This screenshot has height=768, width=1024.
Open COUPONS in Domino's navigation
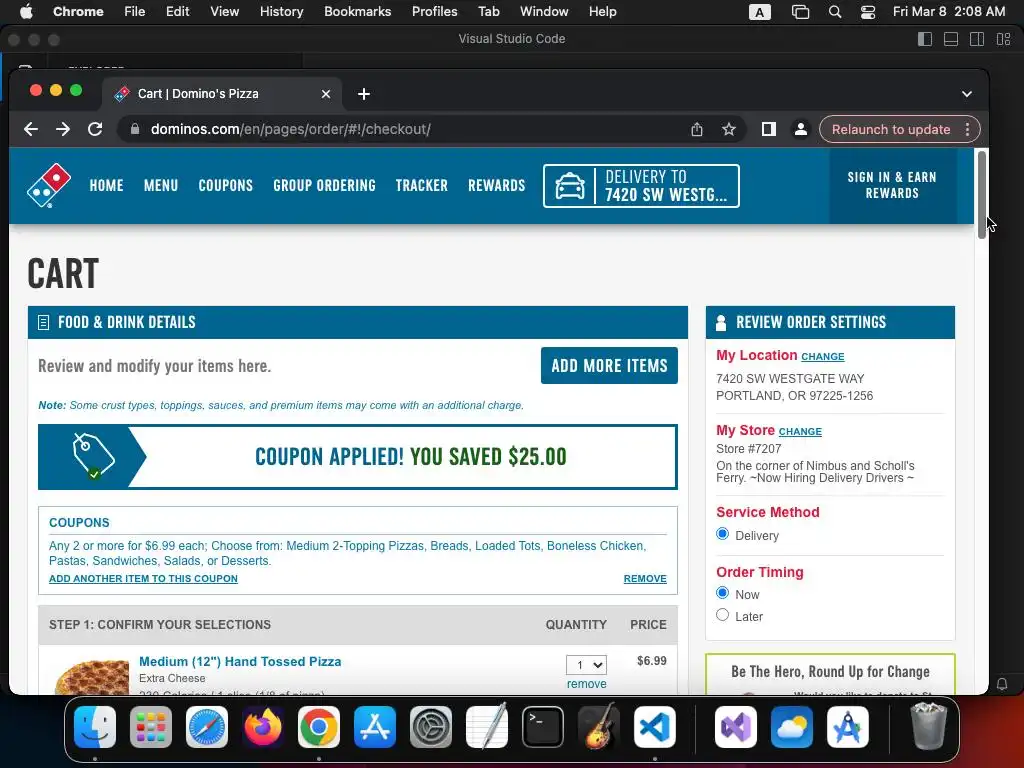225,185
